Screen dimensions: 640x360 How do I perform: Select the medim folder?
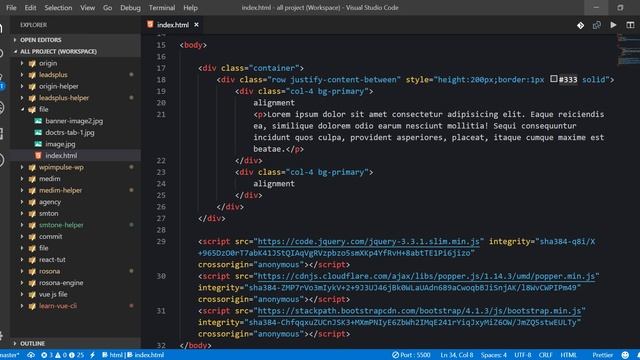(49, 179)
